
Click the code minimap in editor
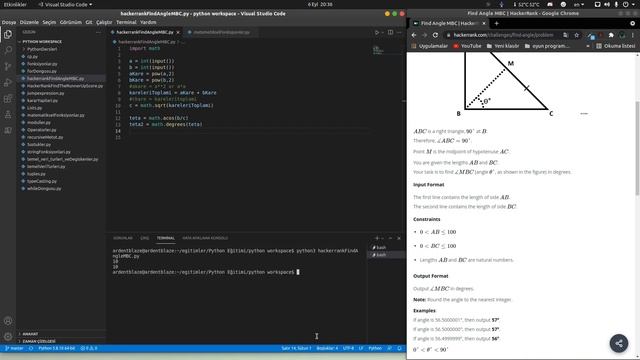[x=378, y=51]
